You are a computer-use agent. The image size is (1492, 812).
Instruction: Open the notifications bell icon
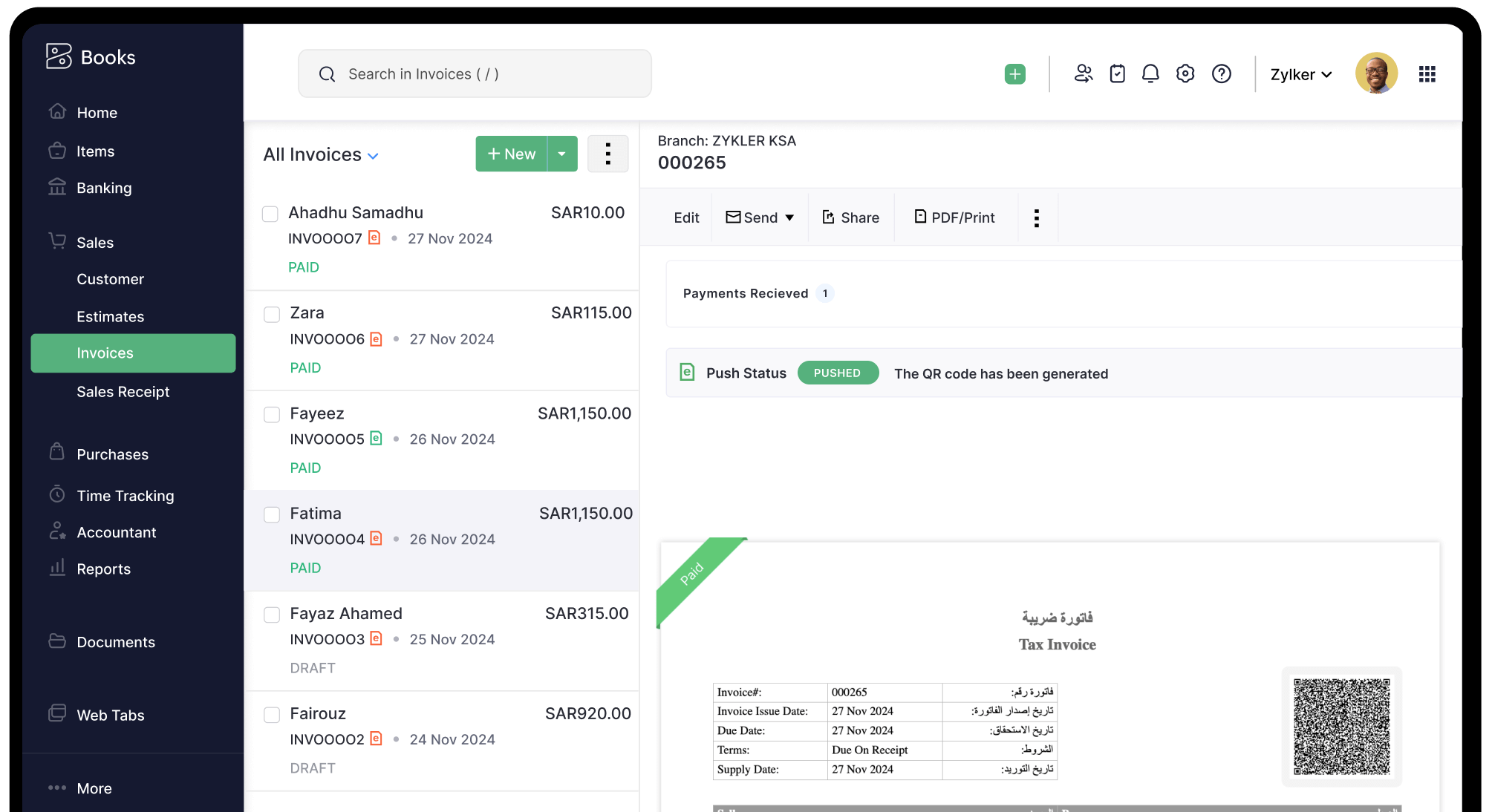1150,73
